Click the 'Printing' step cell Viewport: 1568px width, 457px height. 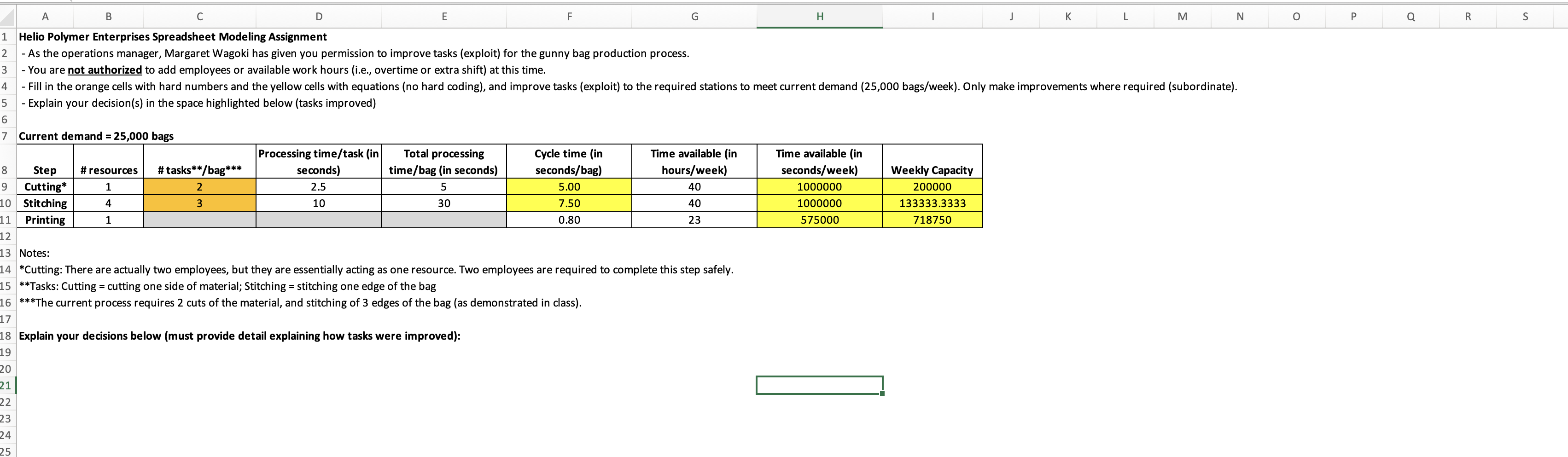(x=45, y=220)
